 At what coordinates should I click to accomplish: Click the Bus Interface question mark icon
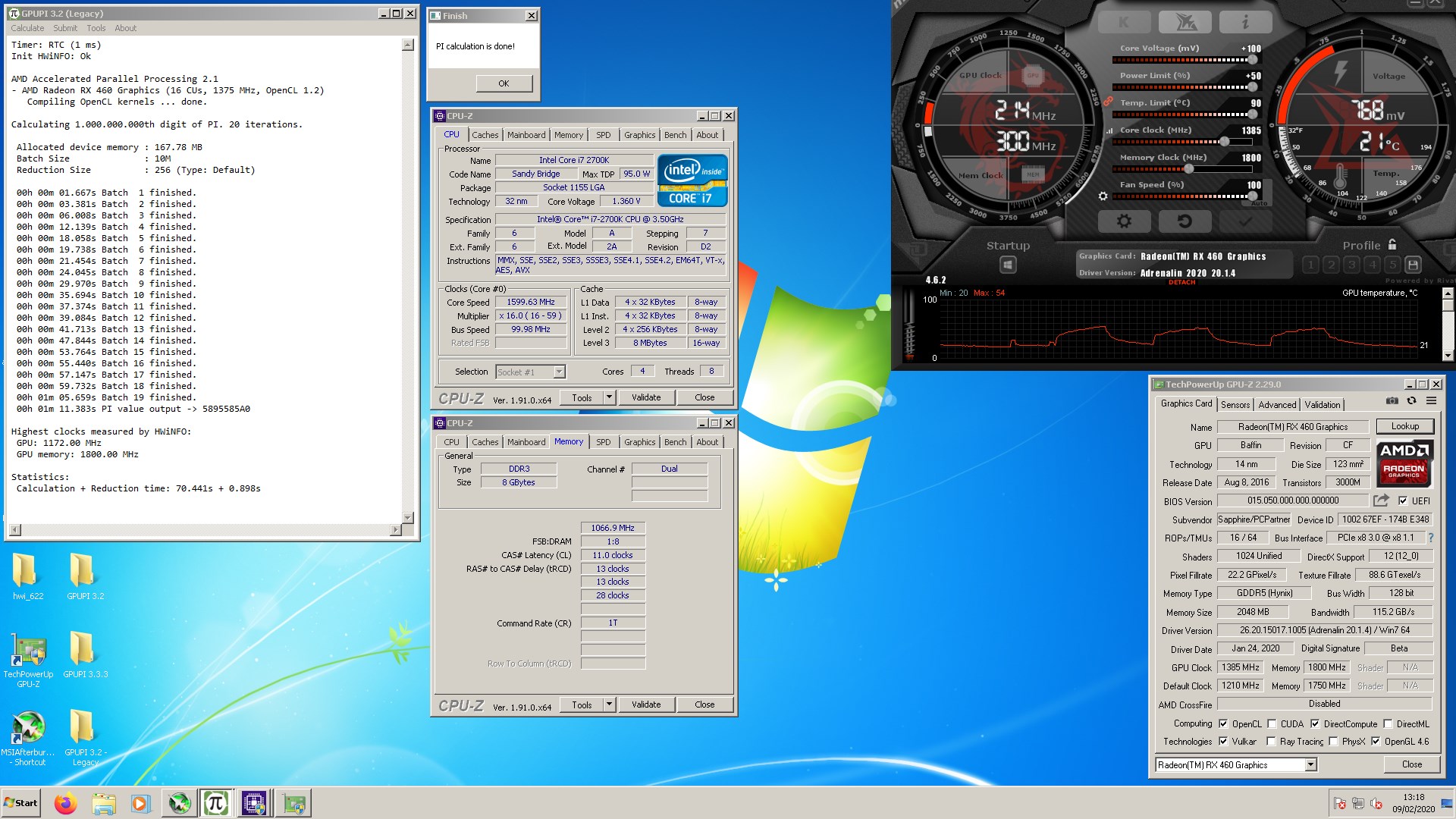pos(1431,538)
